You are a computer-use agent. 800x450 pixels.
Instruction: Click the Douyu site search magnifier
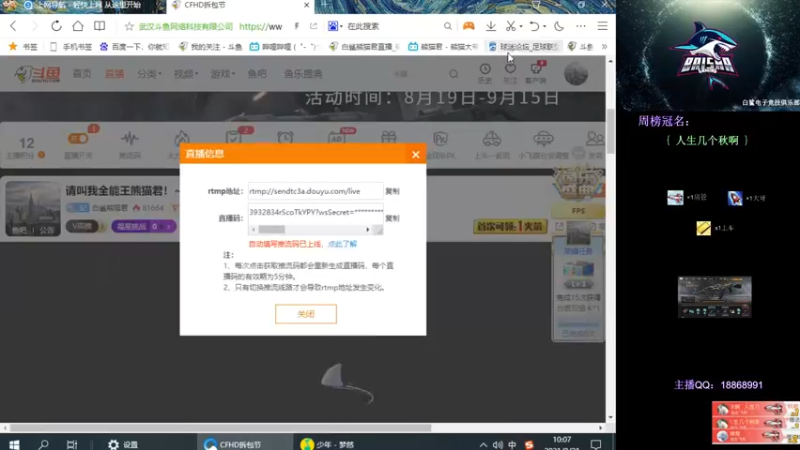pyautogui.click(x=454, y=74)
